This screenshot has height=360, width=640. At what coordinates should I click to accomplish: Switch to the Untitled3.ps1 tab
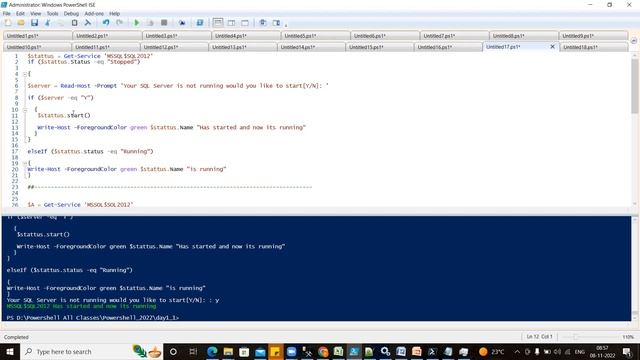click(176, 36)
